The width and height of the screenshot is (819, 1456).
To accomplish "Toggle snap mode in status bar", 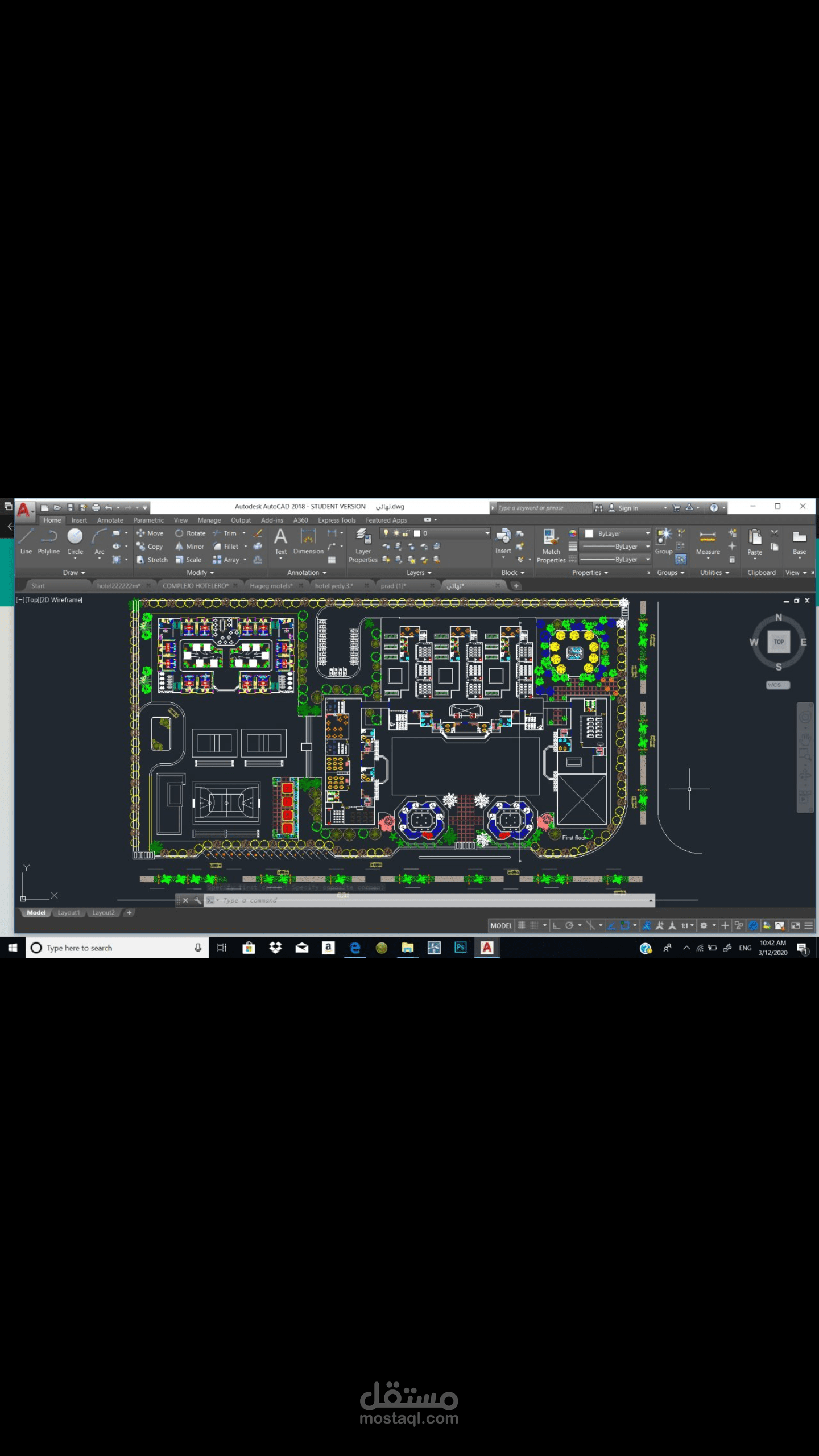I will point(535,925).
